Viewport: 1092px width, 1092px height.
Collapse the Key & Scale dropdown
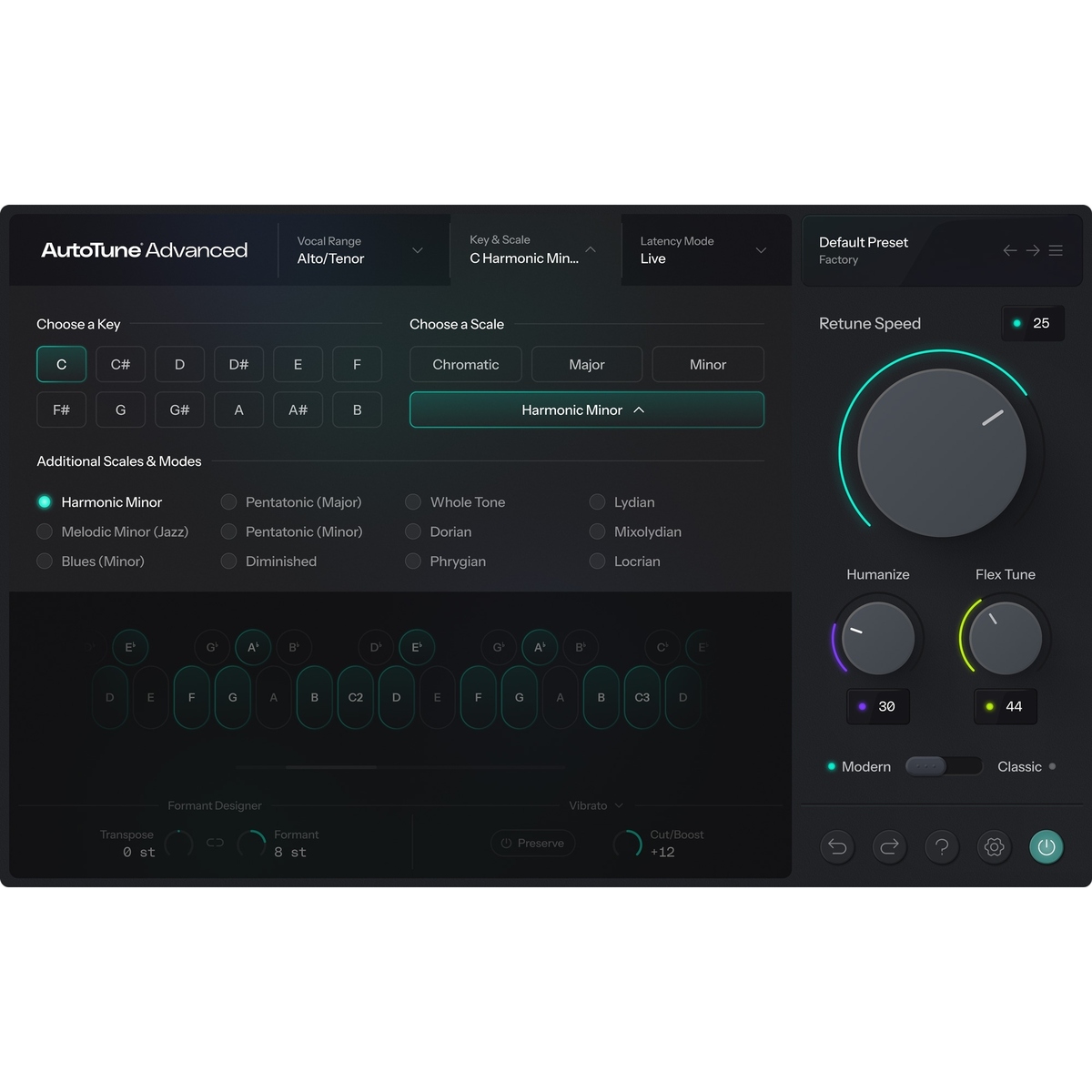point(591,249)
